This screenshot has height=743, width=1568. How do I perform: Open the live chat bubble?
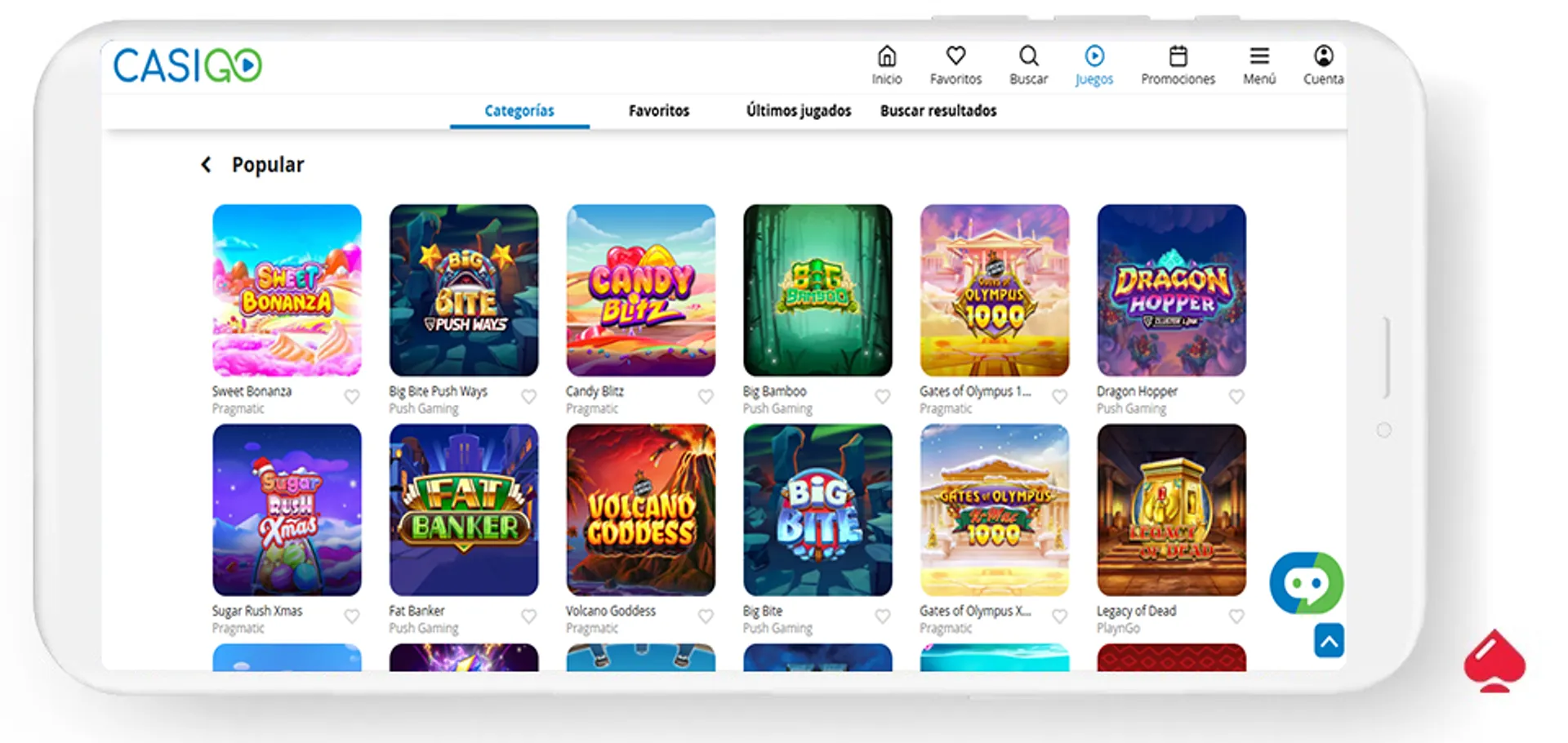1305,583
